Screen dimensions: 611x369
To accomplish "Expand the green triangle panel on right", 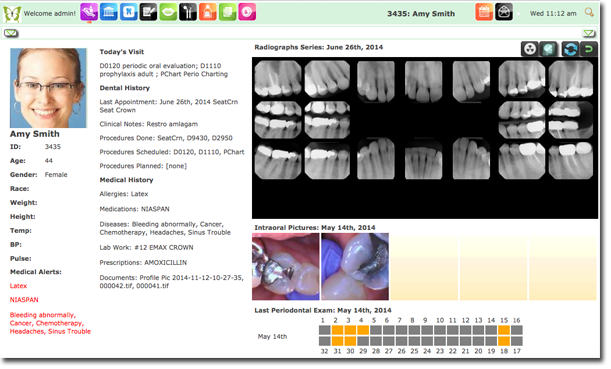I will 589,34.
